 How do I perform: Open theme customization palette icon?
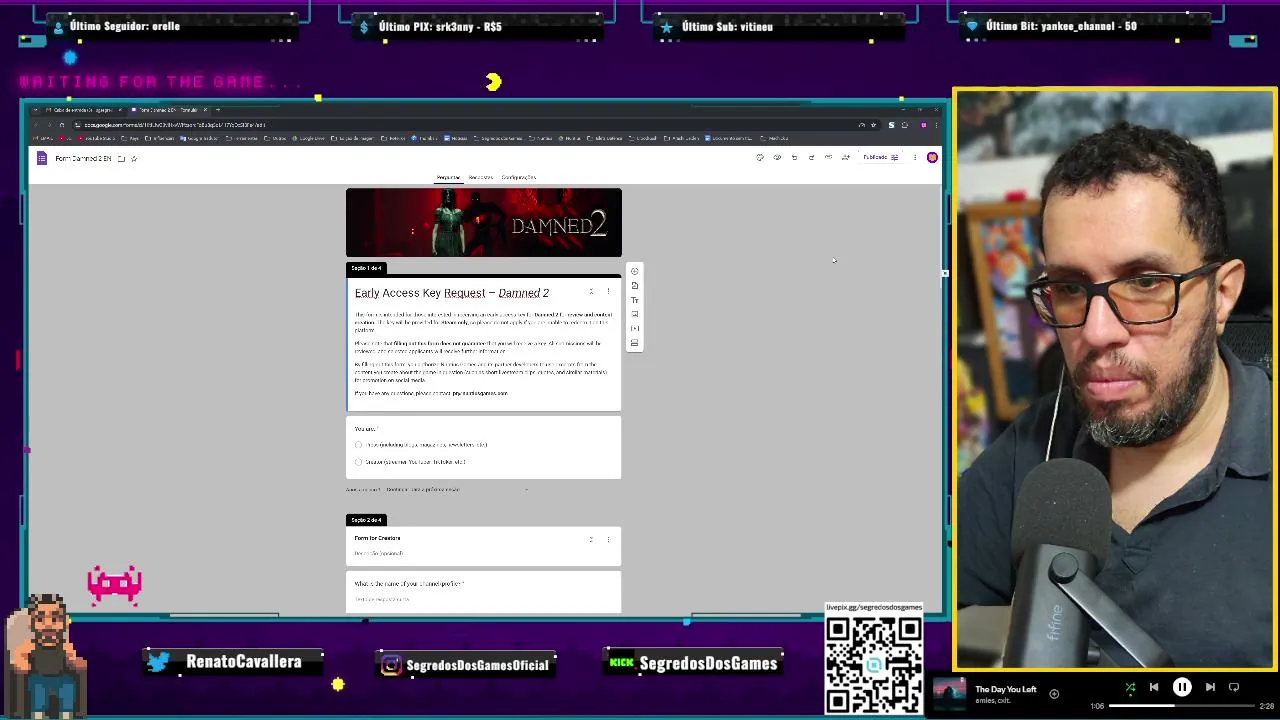(760, 157)
